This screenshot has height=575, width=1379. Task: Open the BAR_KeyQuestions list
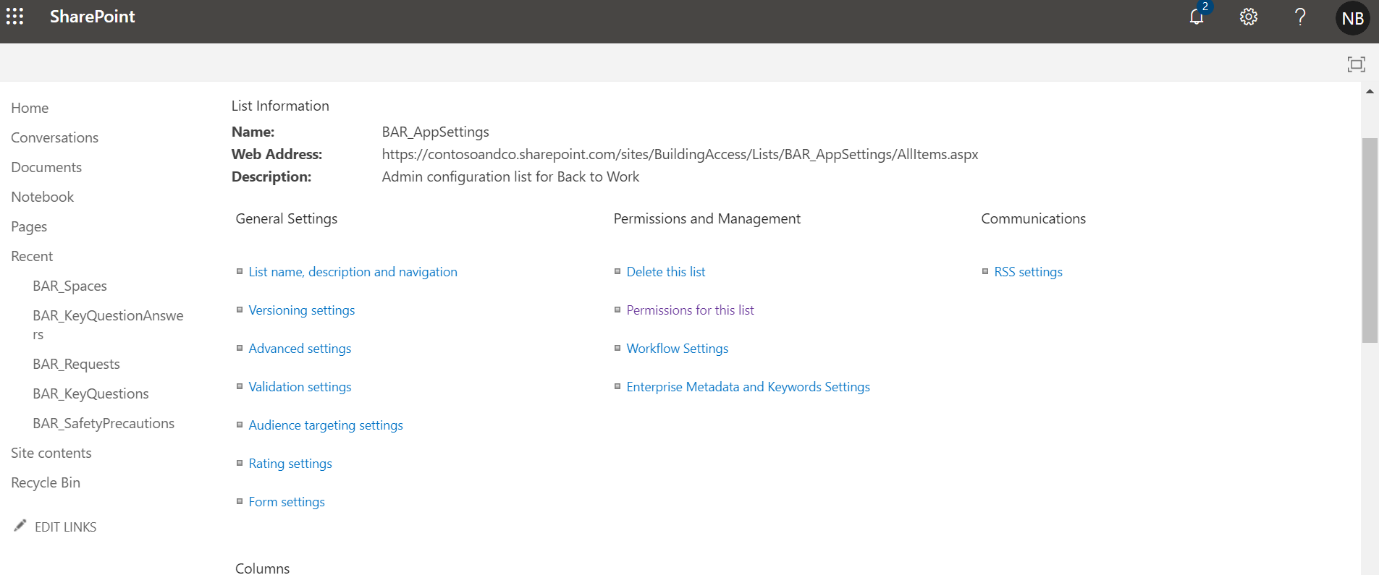[x=91, y=394]
